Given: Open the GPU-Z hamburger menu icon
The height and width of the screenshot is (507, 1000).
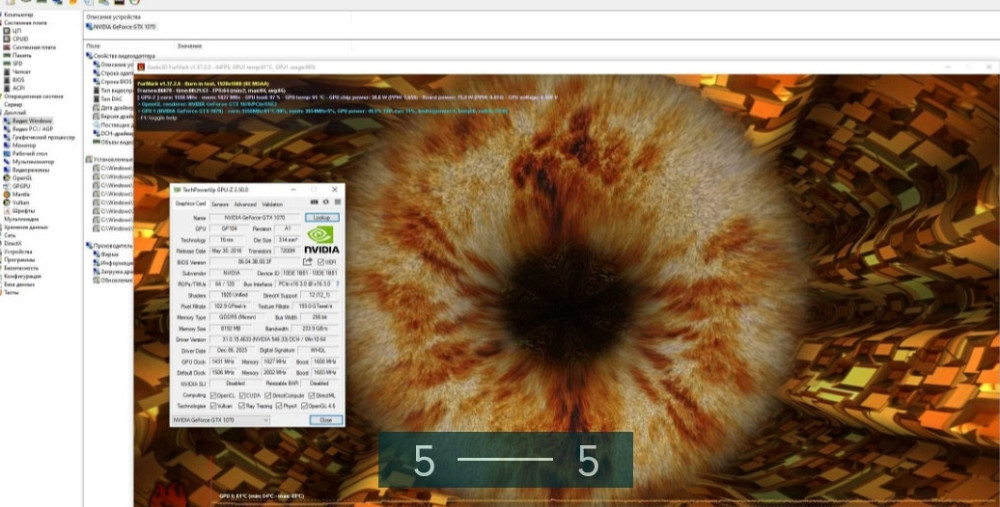Looking at the screenshot, I should click(335, 203).
